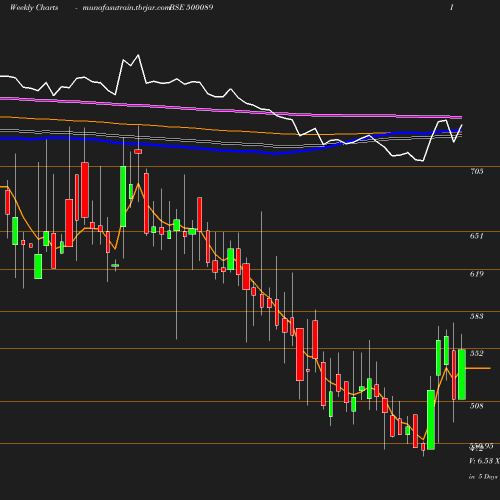Click the tall green candle near 472 low
Viewport: 500px width, 500px height.
[431, 420]
